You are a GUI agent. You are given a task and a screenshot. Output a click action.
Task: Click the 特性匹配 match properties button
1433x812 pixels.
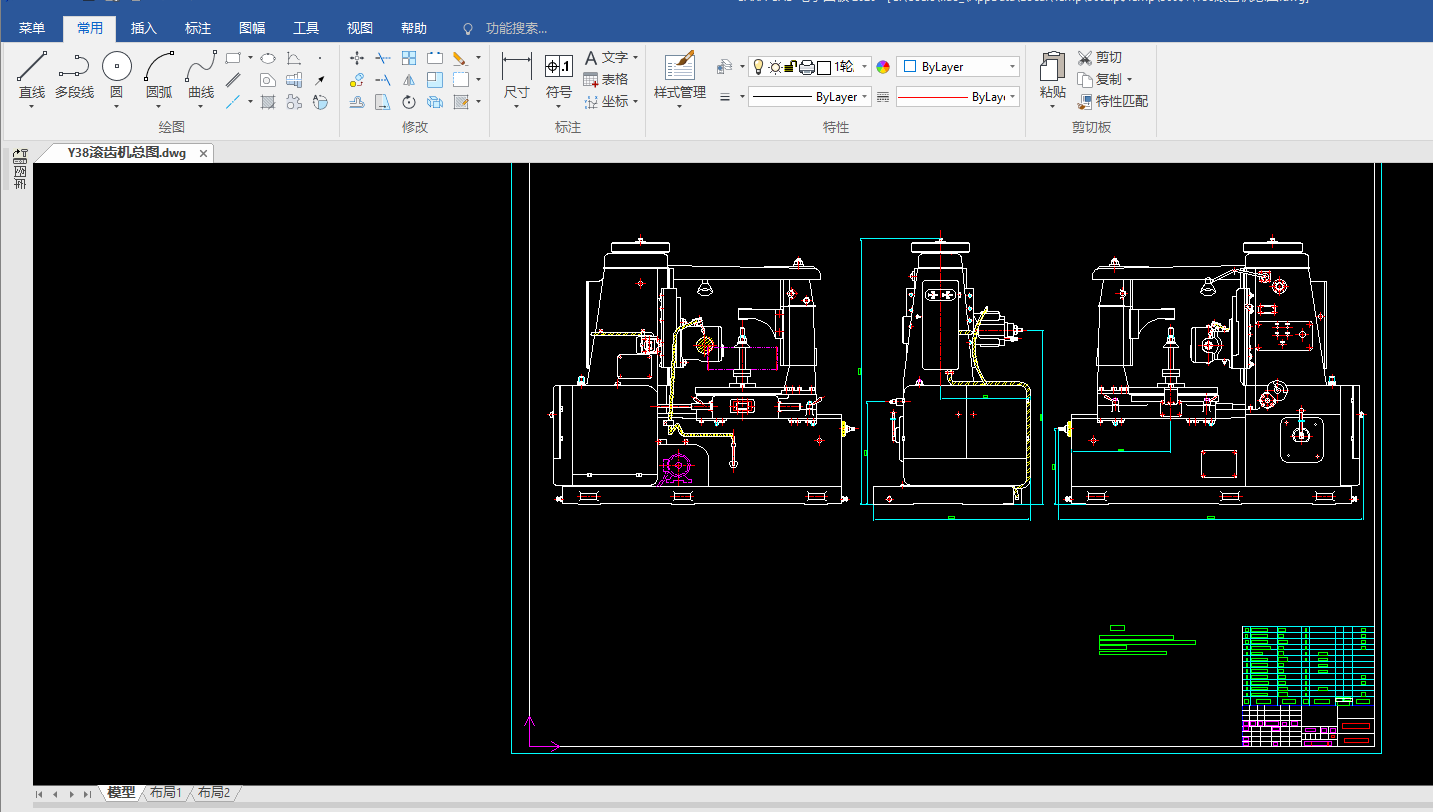pos(1112,101)
